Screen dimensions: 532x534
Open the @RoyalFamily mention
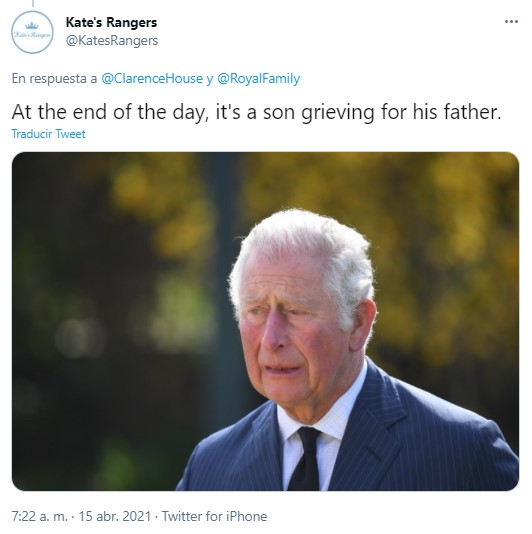[x=259, y=79]
